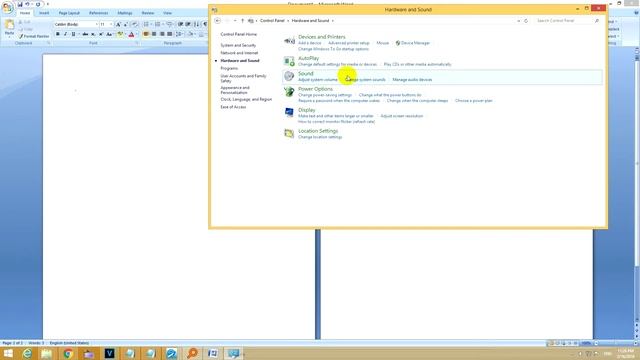Open the Font group dialog launcher
The image size is (640, 360).
137,43
